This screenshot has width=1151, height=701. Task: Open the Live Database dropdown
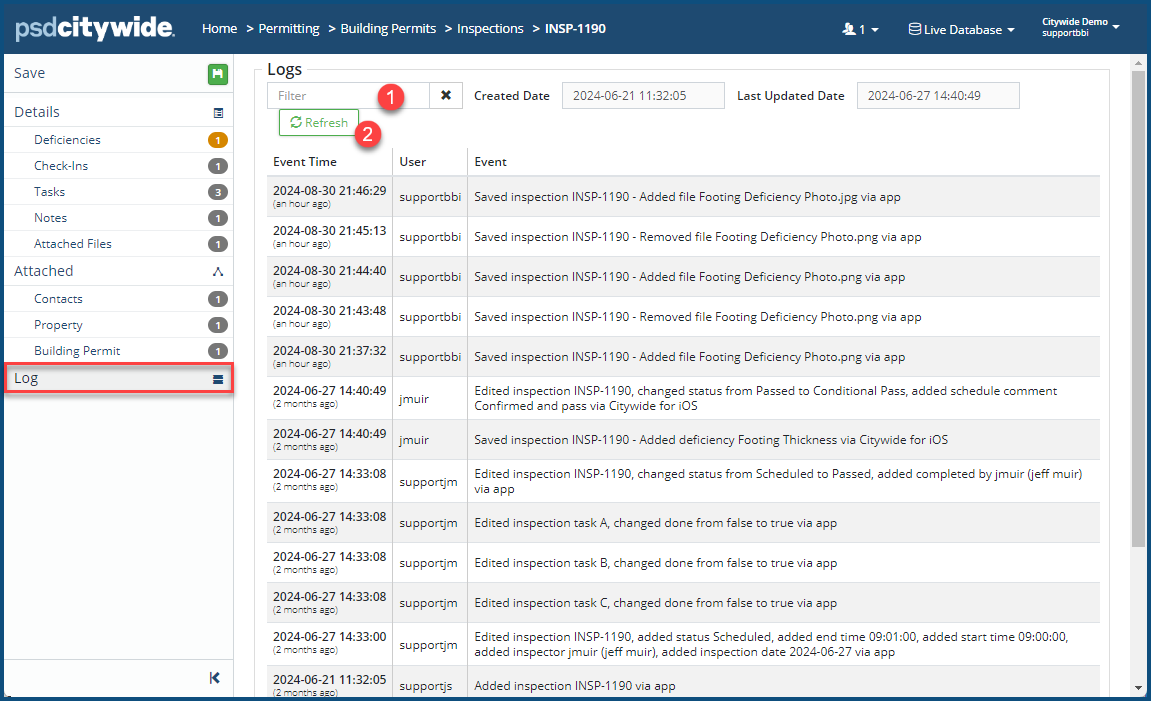(961, 30)
